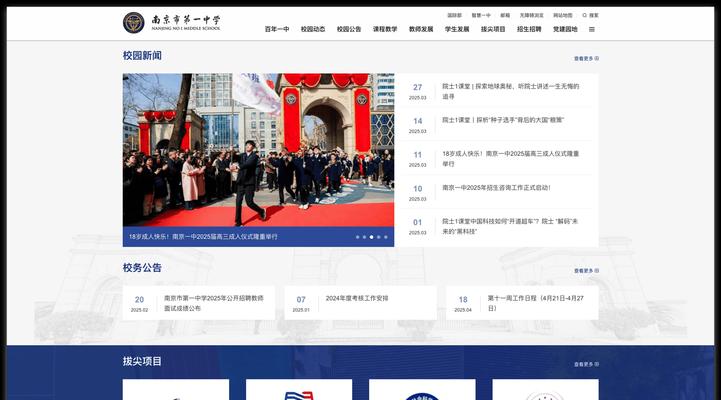Screen dimensions: 721x400
Task: Open the hamburger menu icon in the navigation
Action: click(592, 29)
